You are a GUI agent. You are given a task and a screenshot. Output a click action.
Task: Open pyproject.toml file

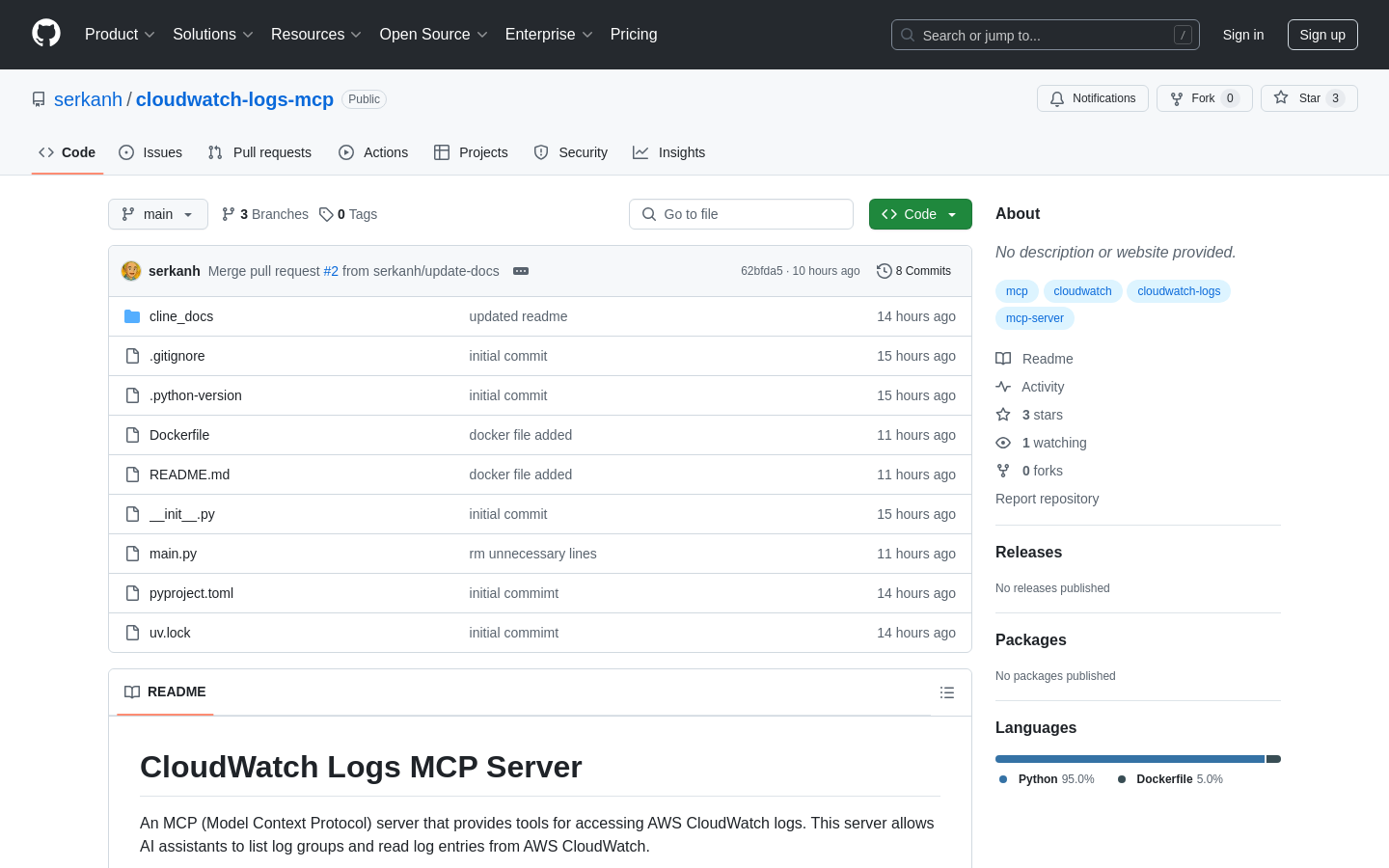point(191,593)
